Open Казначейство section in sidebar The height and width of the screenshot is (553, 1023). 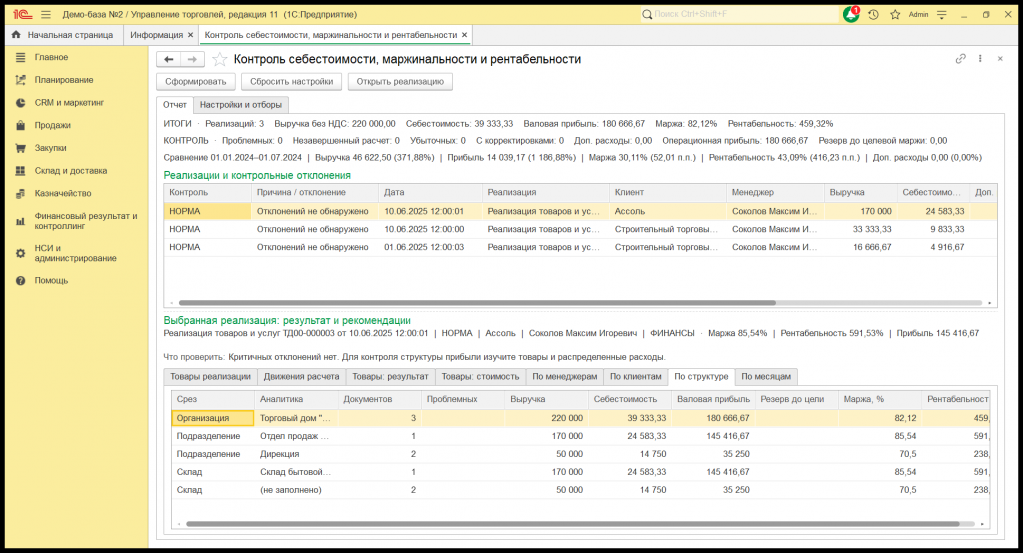pos(63,194)
